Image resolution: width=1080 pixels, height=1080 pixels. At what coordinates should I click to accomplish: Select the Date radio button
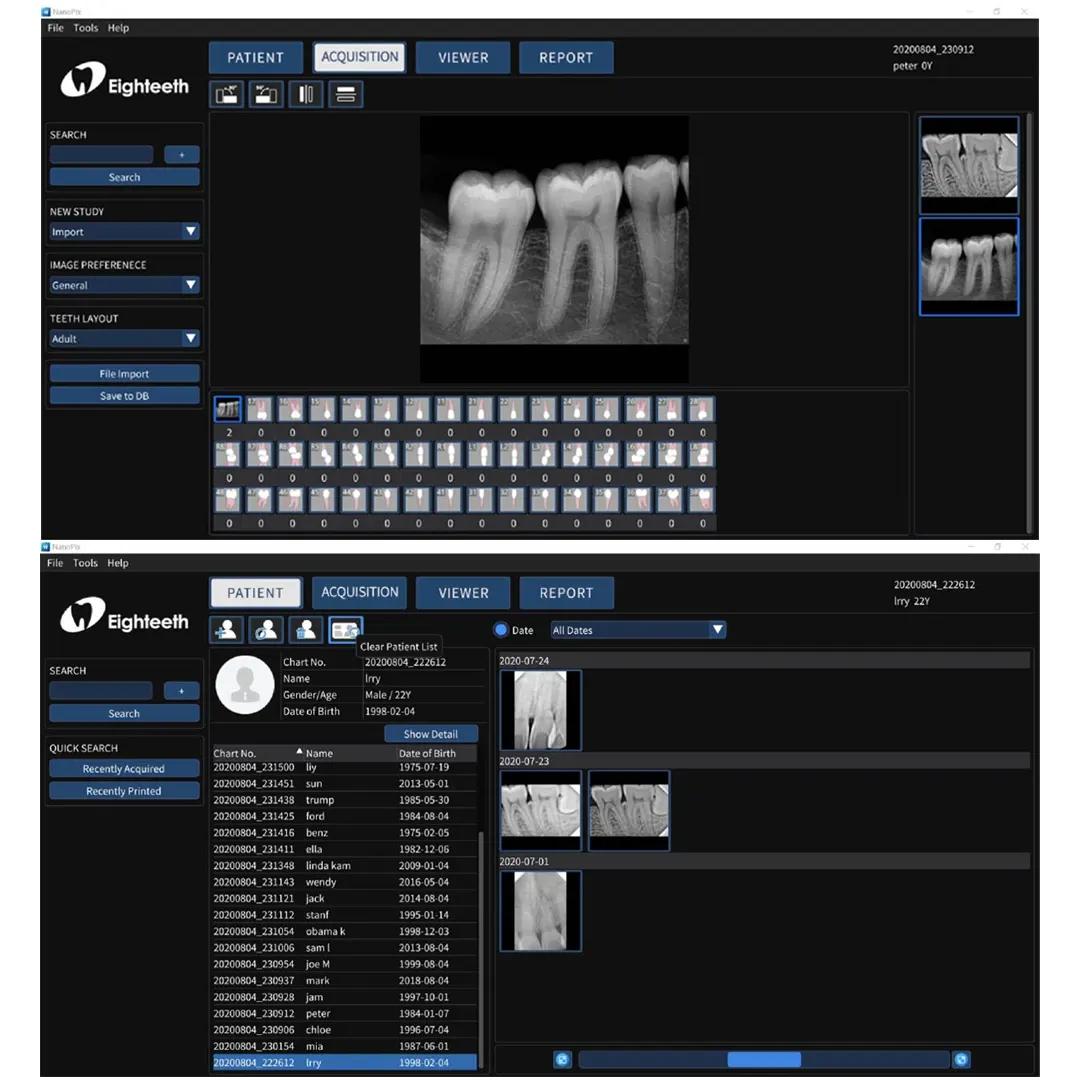[x=502, y=630]
